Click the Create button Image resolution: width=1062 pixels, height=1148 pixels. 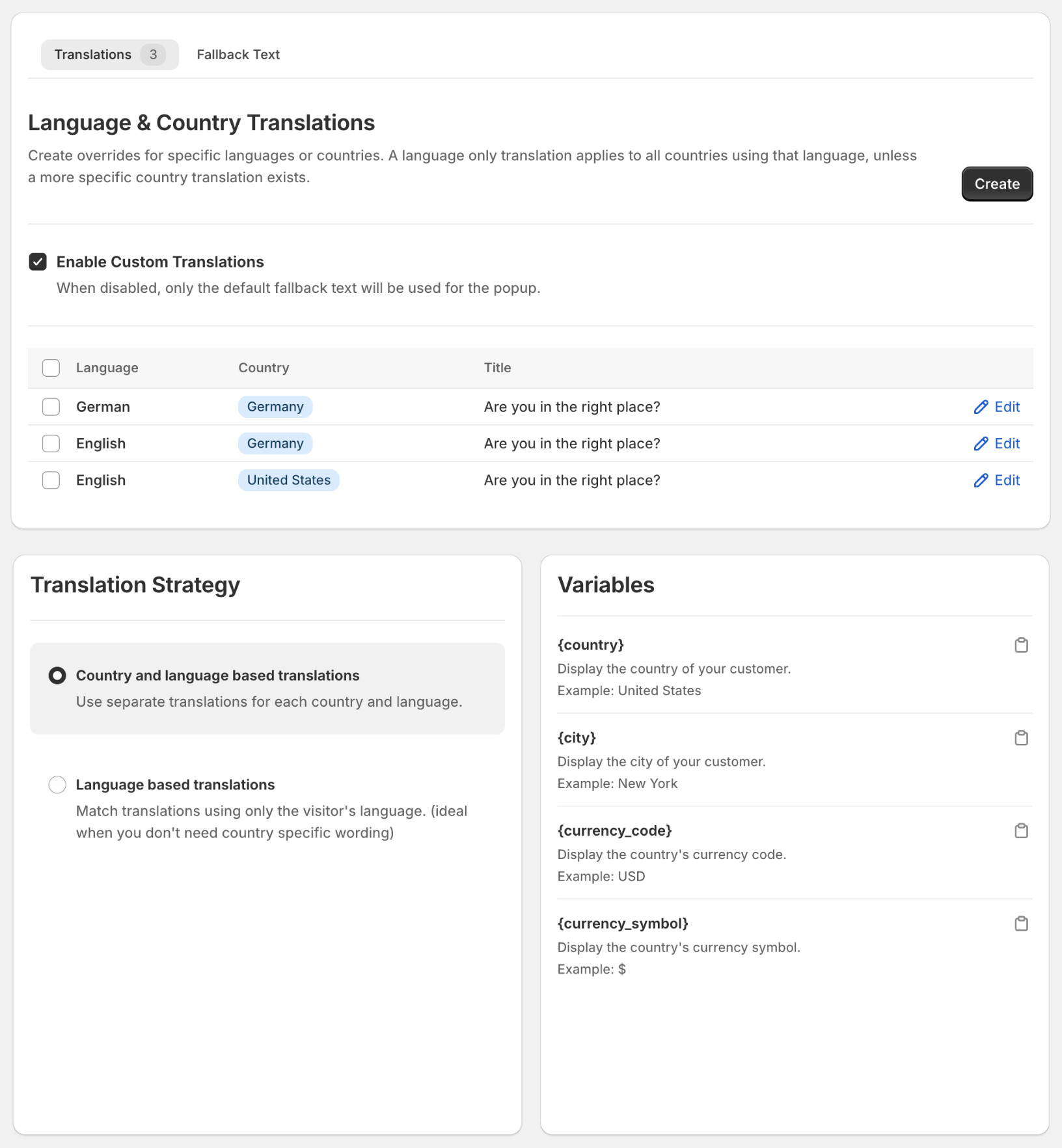pyautogui.click(x=996, y=184)
